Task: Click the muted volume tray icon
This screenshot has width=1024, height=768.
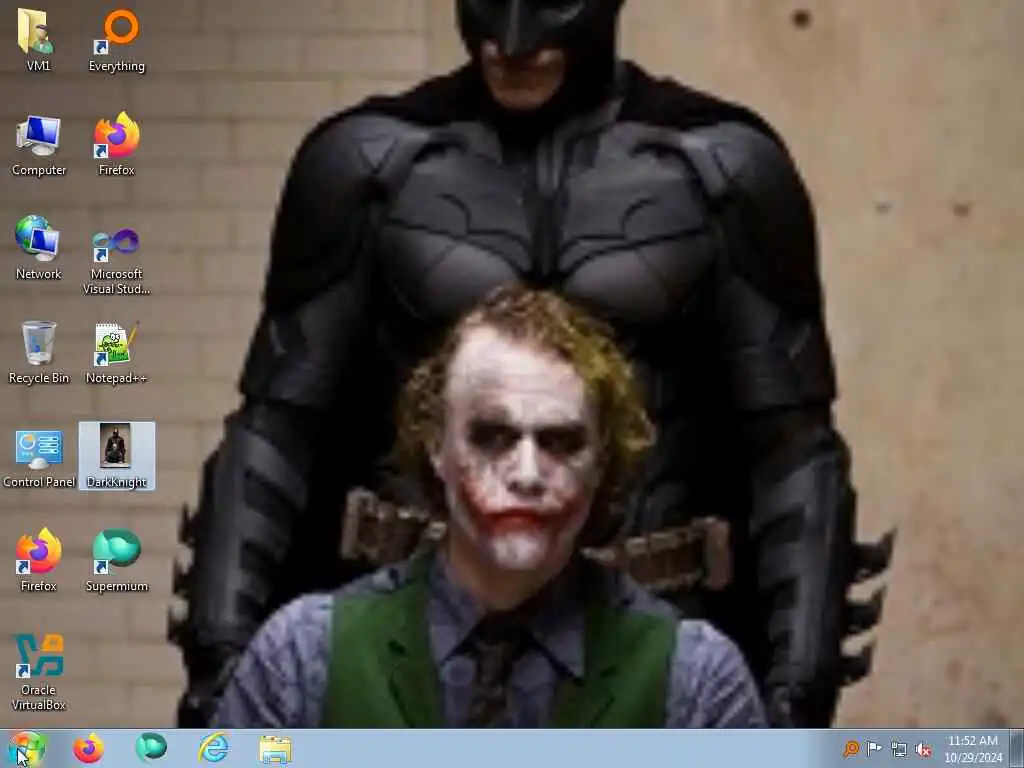Action: [x=923, y=750]
